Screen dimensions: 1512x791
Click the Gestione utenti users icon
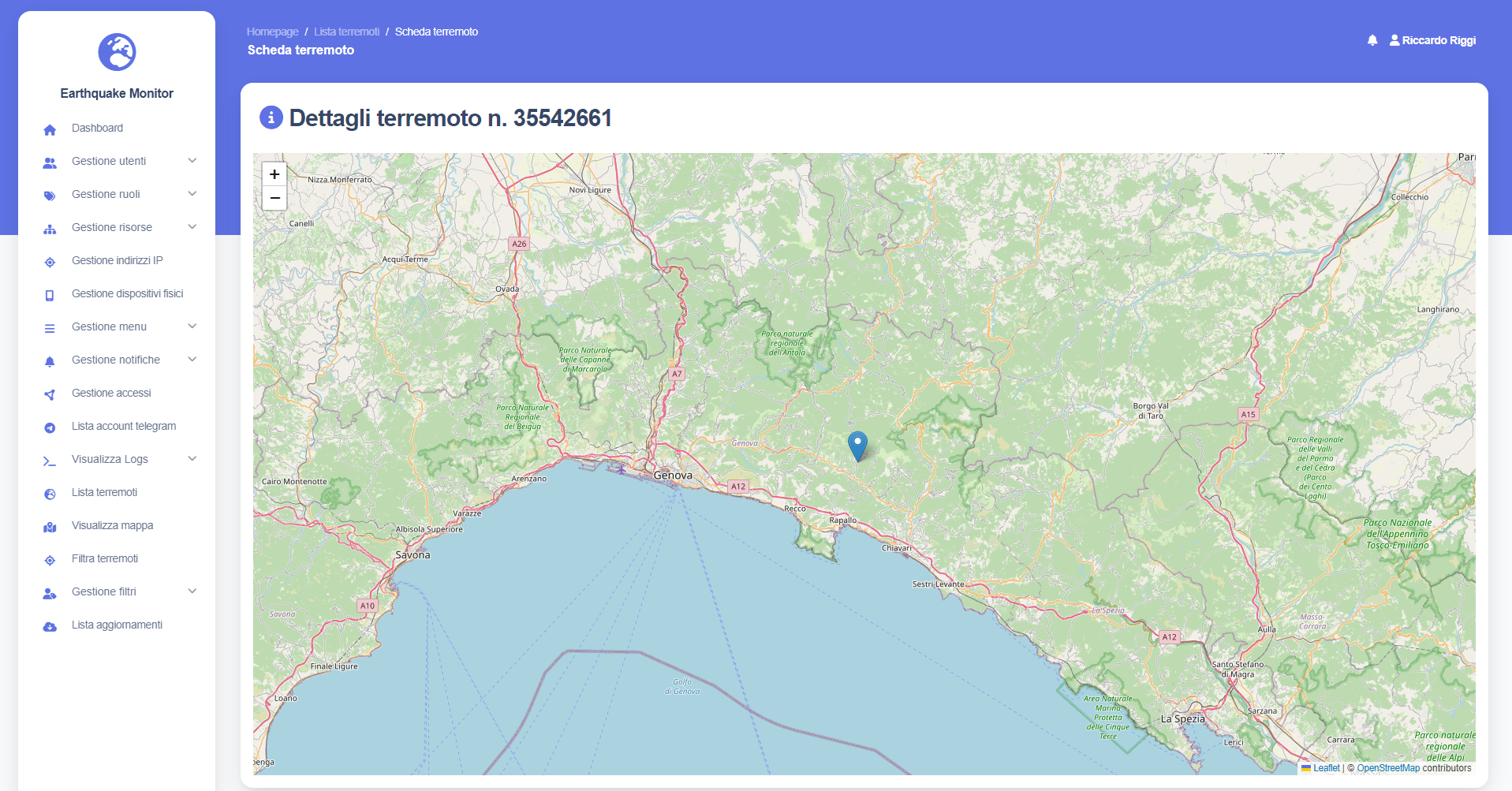[50, 162]
